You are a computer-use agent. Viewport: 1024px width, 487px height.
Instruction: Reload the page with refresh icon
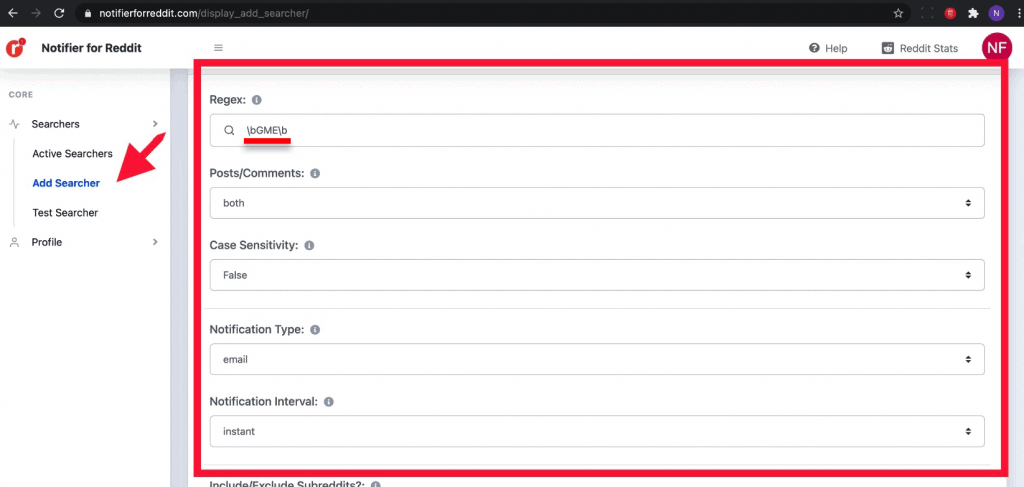59,13
